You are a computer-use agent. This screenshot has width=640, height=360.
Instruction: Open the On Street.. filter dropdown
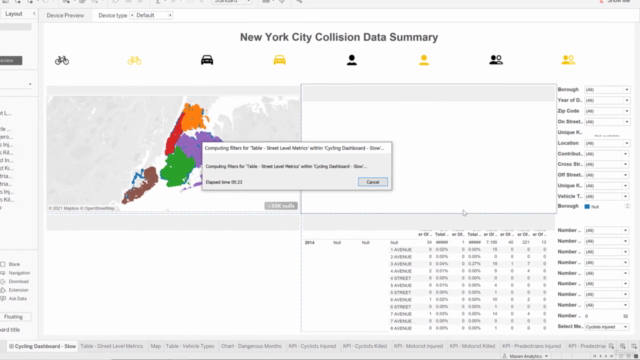[x=607, y=122]
